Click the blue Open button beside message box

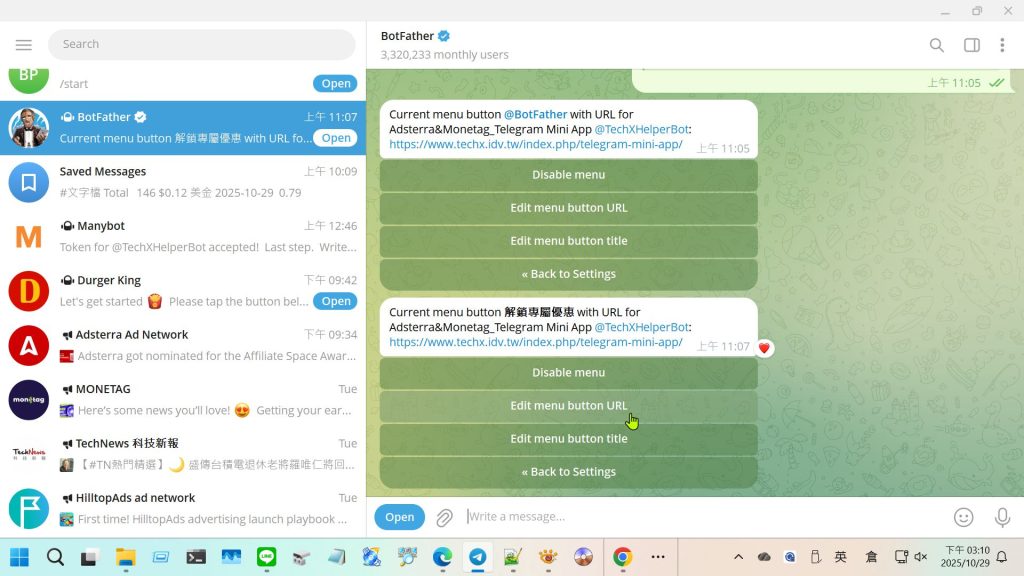click(x=399, y=517)
